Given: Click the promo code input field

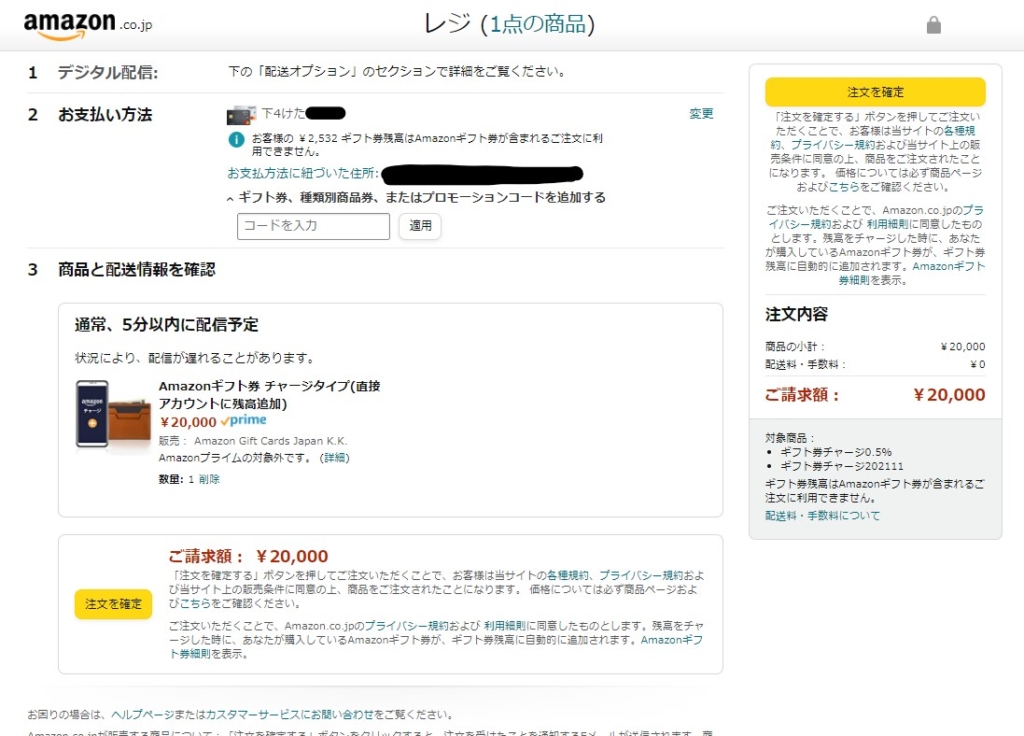Looking at the screenshot, I should (313, 226).
